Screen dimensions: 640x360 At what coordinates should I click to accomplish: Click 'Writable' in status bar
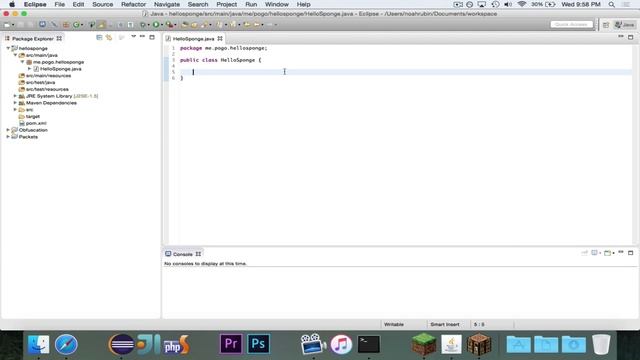[394, 324]
